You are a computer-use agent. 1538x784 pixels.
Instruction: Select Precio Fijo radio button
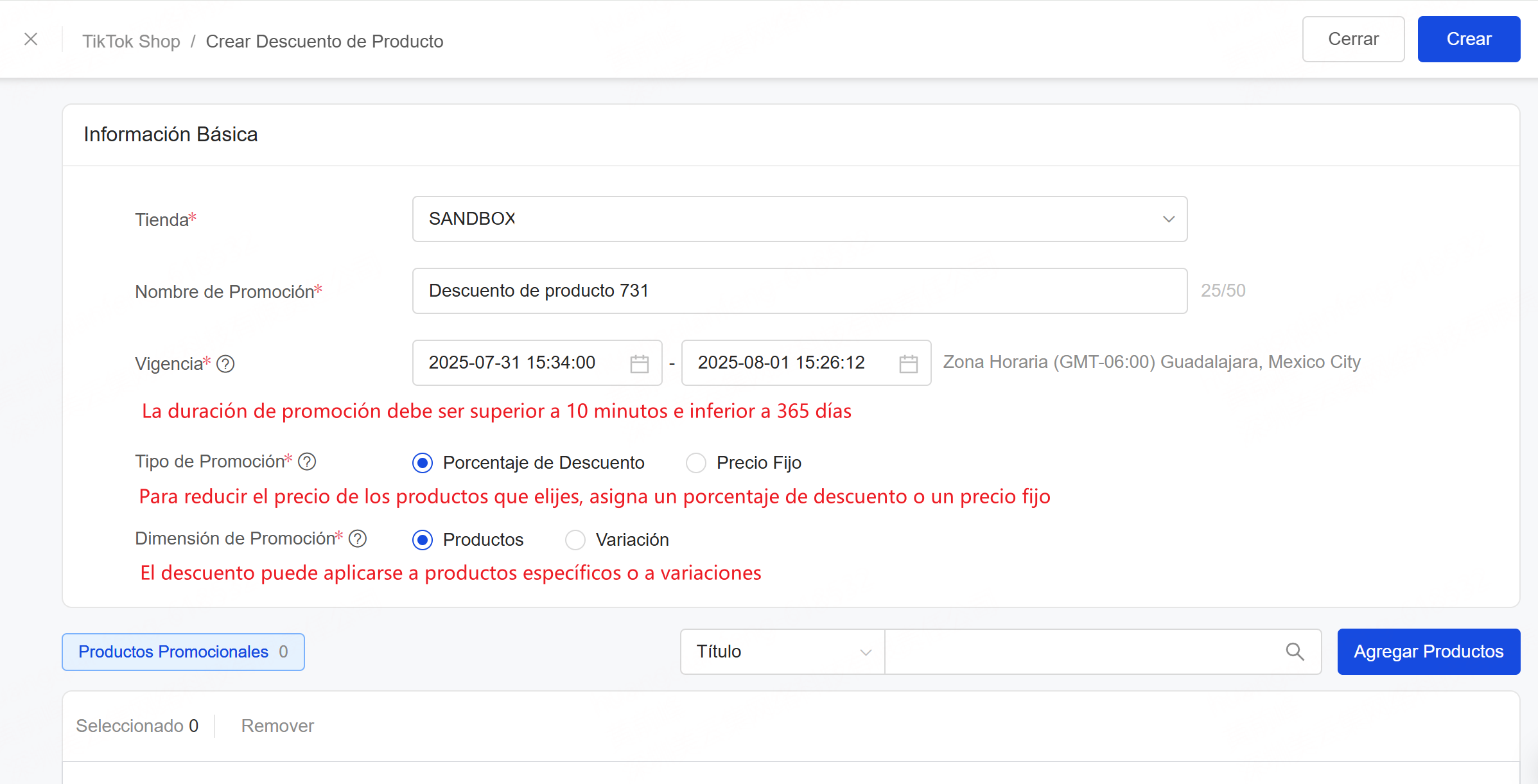click(696, 463)
